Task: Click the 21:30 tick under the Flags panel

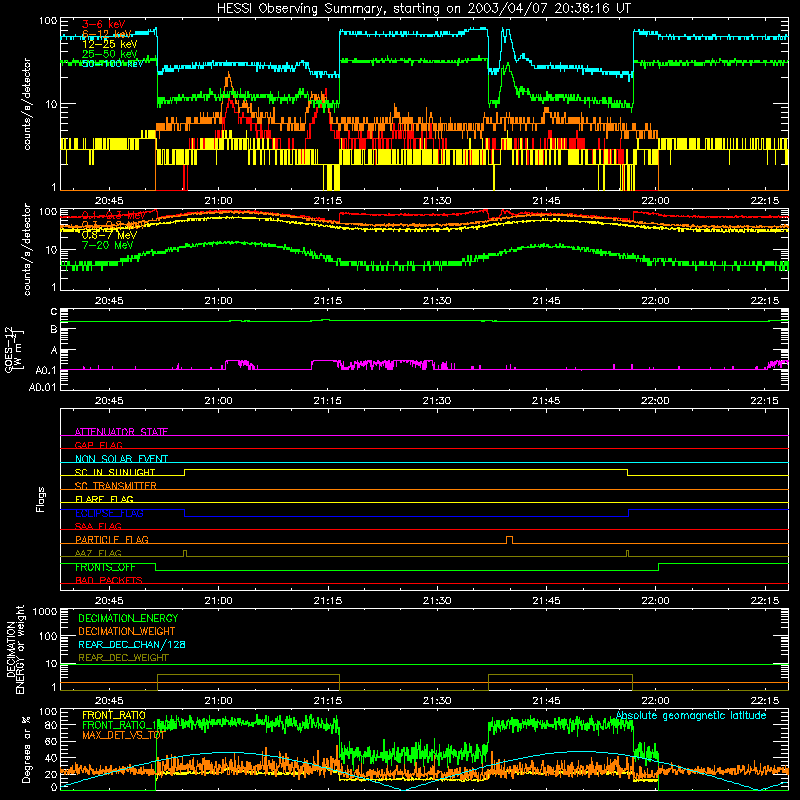Action: (437, 601)
